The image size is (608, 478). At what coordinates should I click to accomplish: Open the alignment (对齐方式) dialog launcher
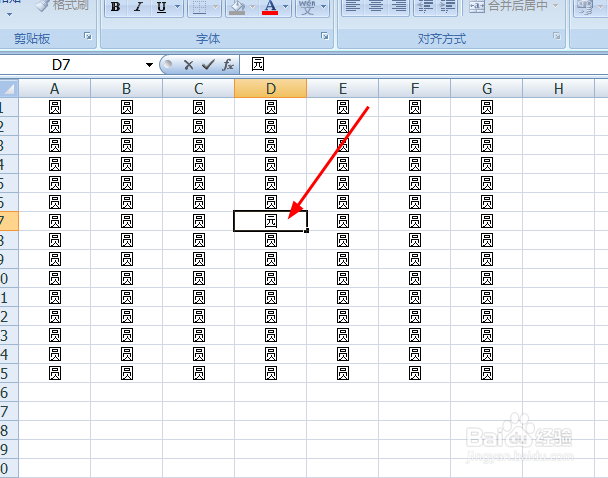(x=557, y=36)
